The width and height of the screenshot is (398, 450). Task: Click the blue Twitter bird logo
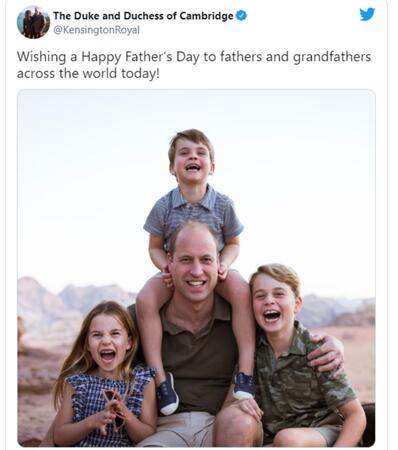tap(367, 14)
